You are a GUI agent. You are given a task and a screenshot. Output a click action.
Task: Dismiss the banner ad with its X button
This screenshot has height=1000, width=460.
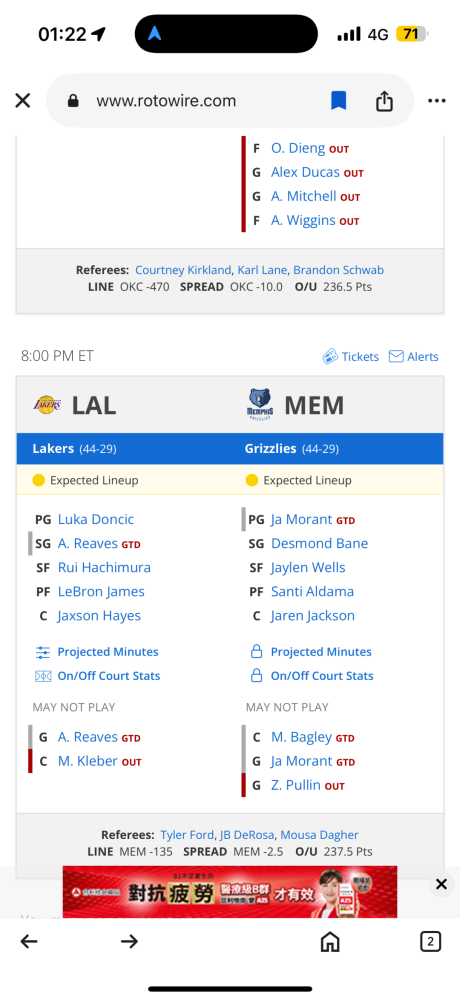[441, 884]
